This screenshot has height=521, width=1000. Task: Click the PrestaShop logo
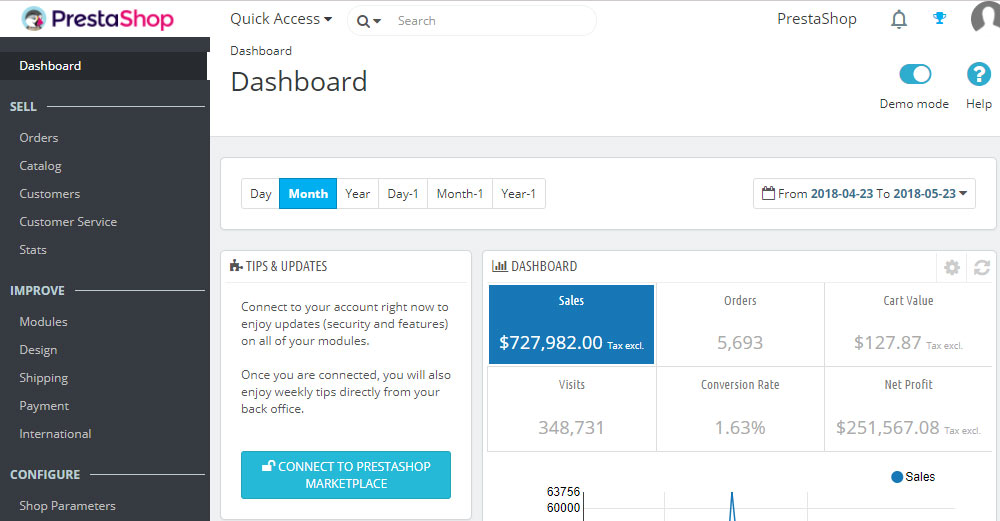pos(97,18)
